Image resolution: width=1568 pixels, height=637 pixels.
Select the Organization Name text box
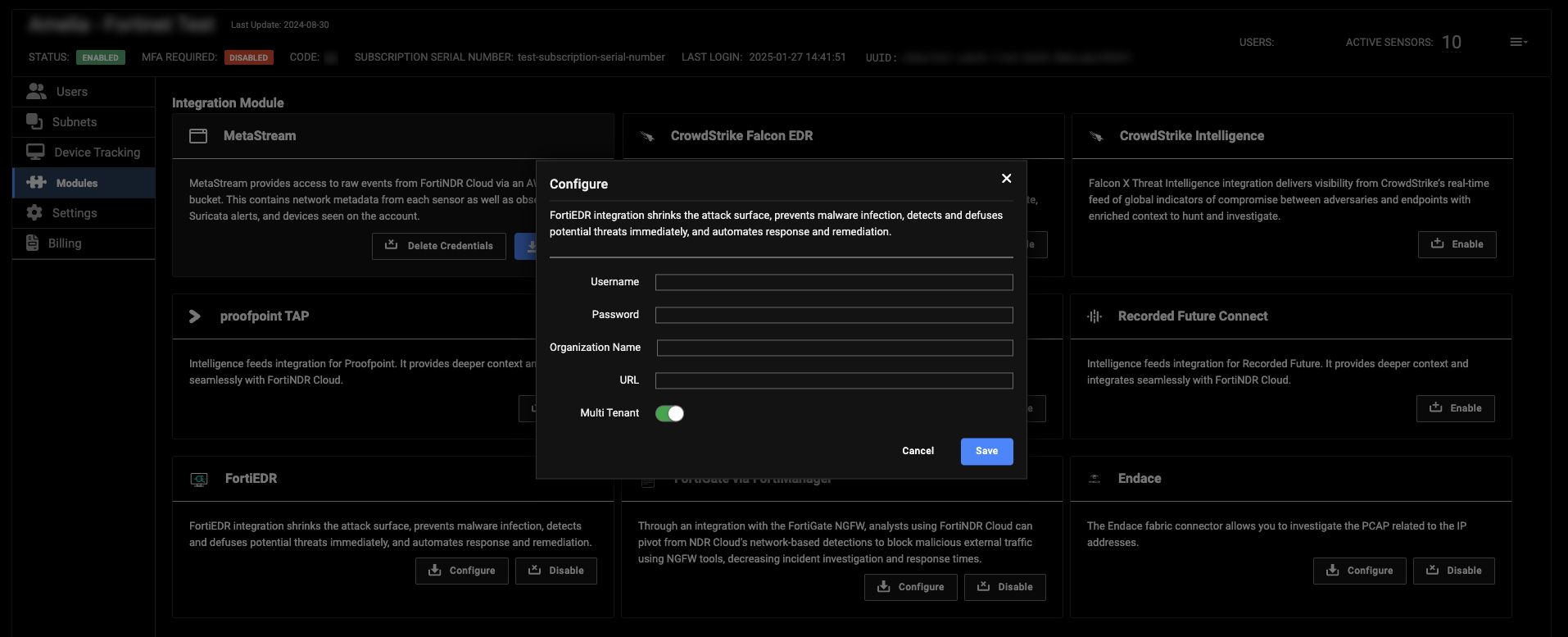click(x=834, y=348)
